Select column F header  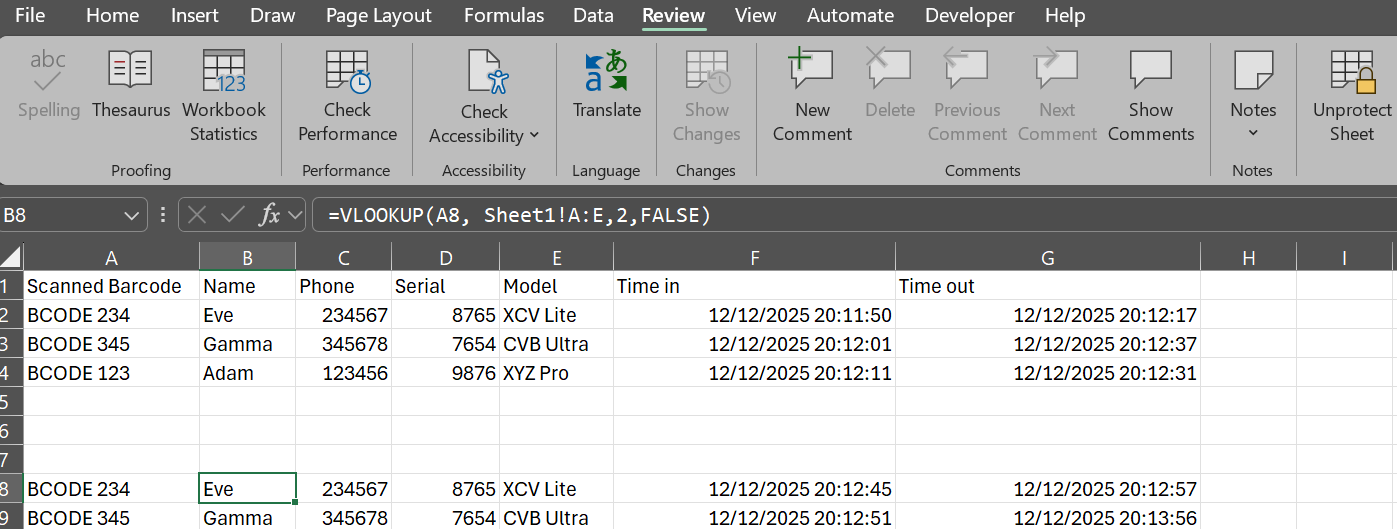754,258
